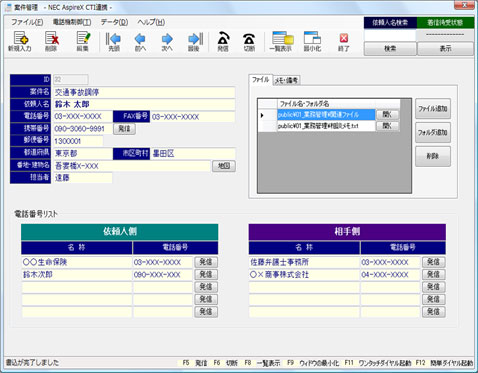Jump to last record with 最後 icon
The image size is (478, 373).
(194, 41)
